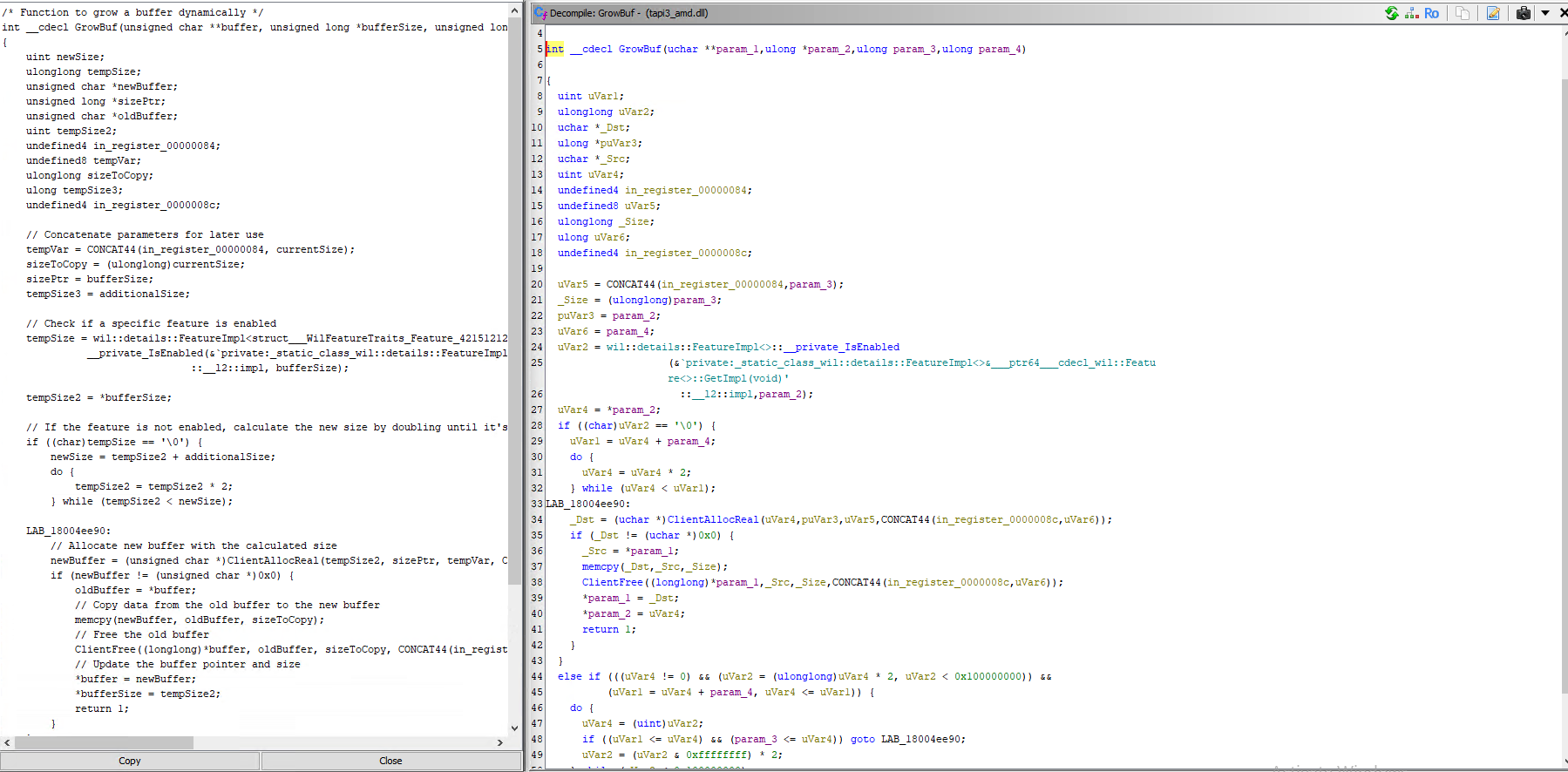This screenshot has width=1568, height=772.
Task: Click the Ghidra icon beside Decompile title
Action: pos(540,13)
